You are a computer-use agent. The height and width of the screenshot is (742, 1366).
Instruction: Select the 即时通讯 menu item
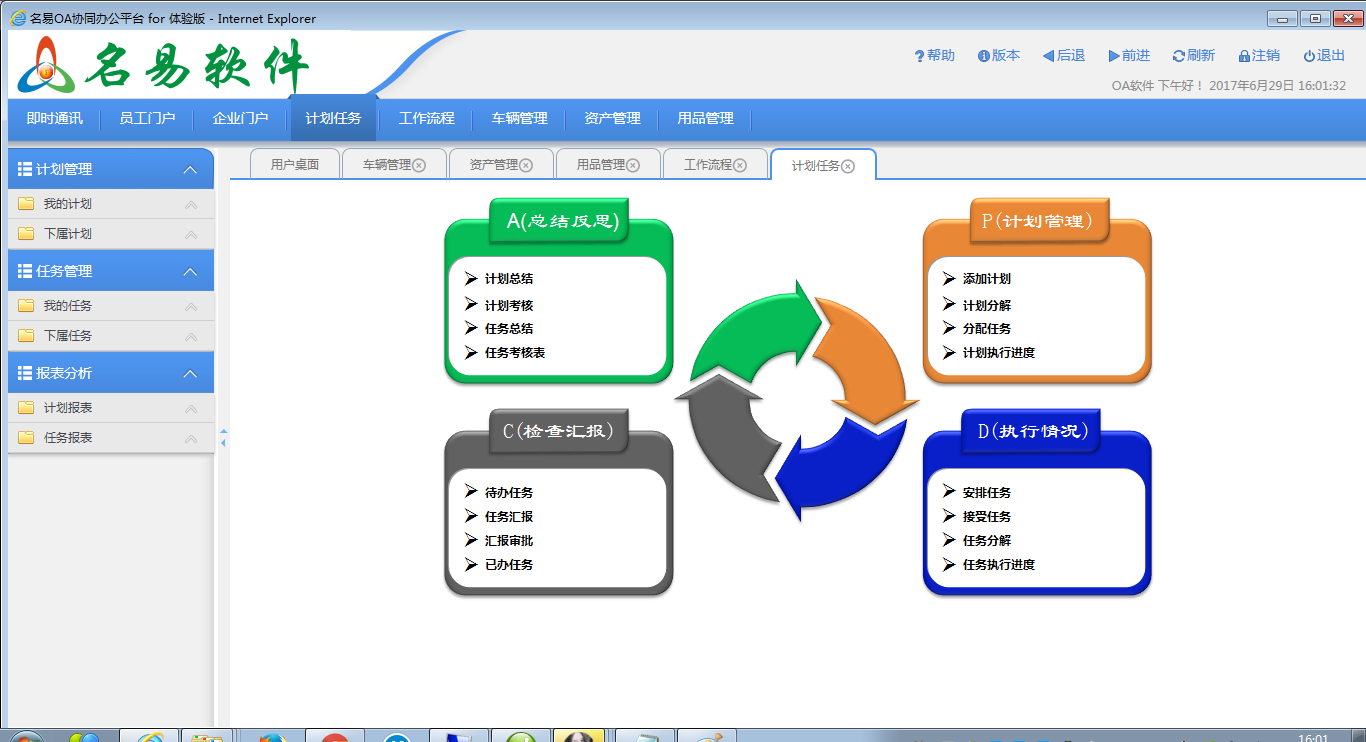(x=53, y=119)
